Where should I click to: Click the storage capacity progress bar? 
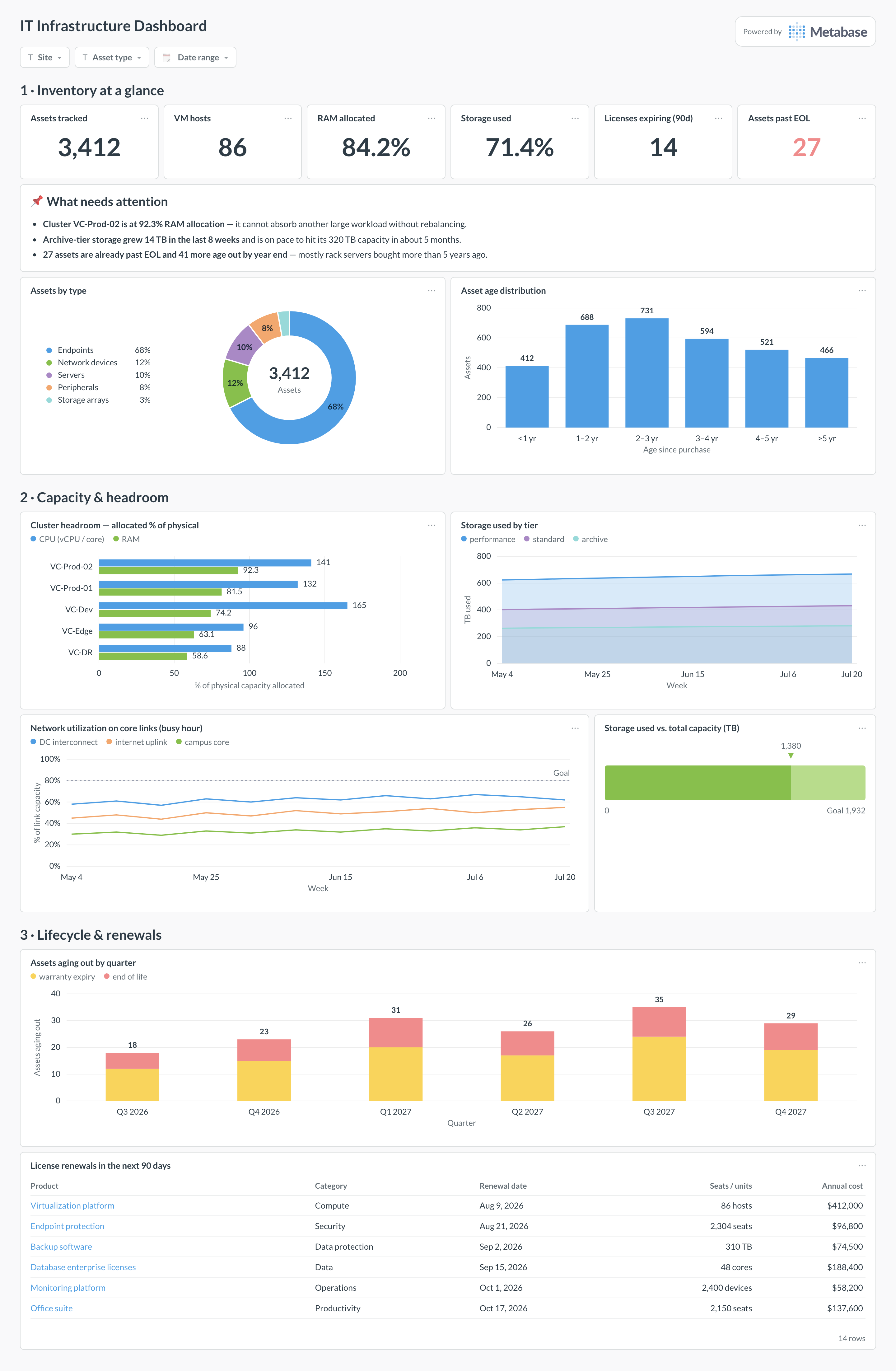(735, 783)
